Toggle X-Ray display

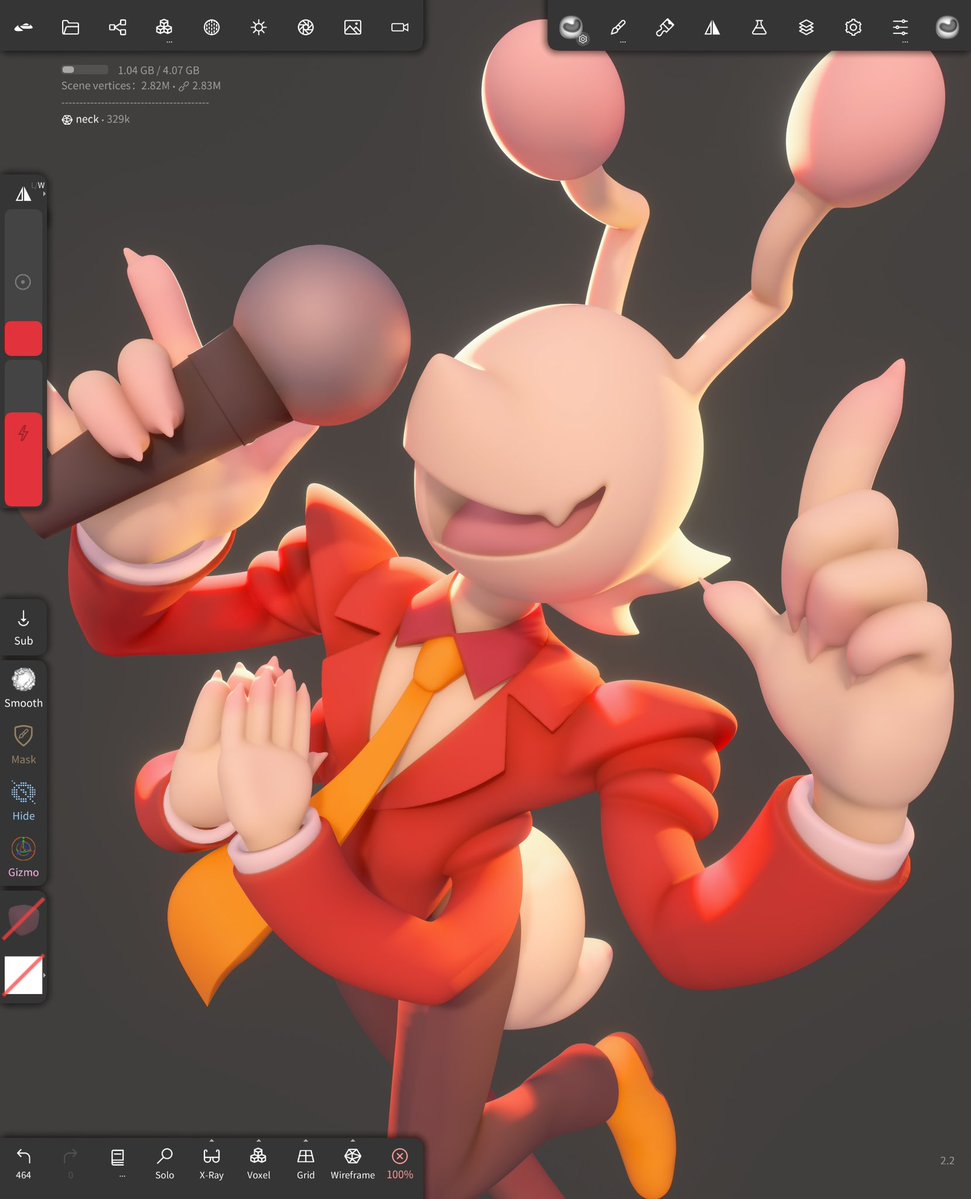(212, 1163)
